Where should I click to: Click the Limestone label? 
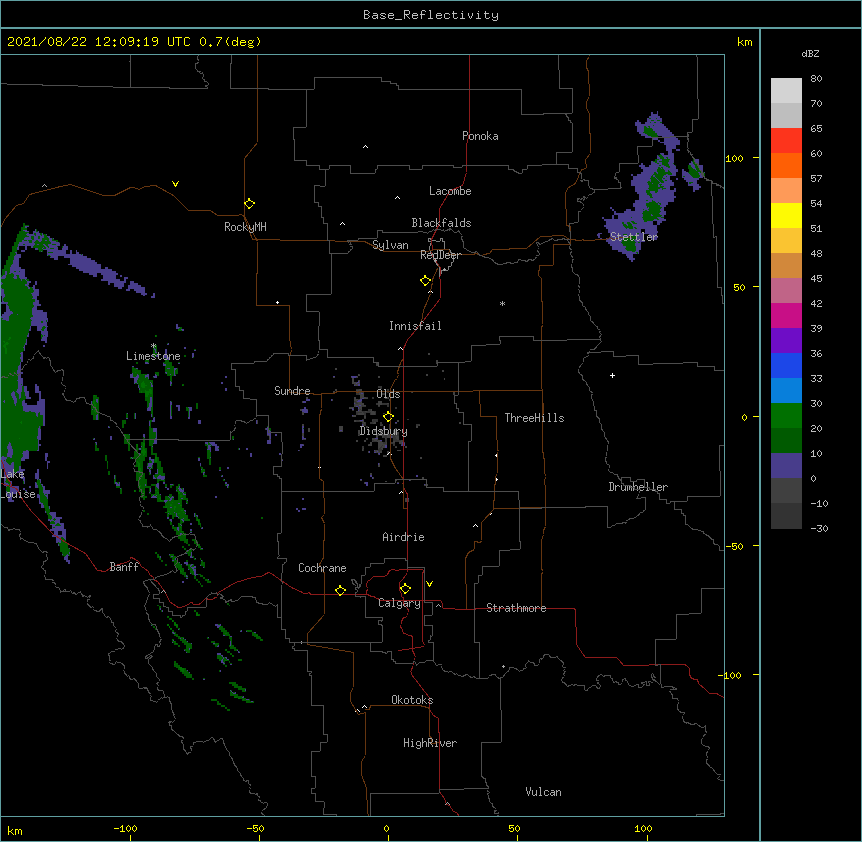click(153, 356)
